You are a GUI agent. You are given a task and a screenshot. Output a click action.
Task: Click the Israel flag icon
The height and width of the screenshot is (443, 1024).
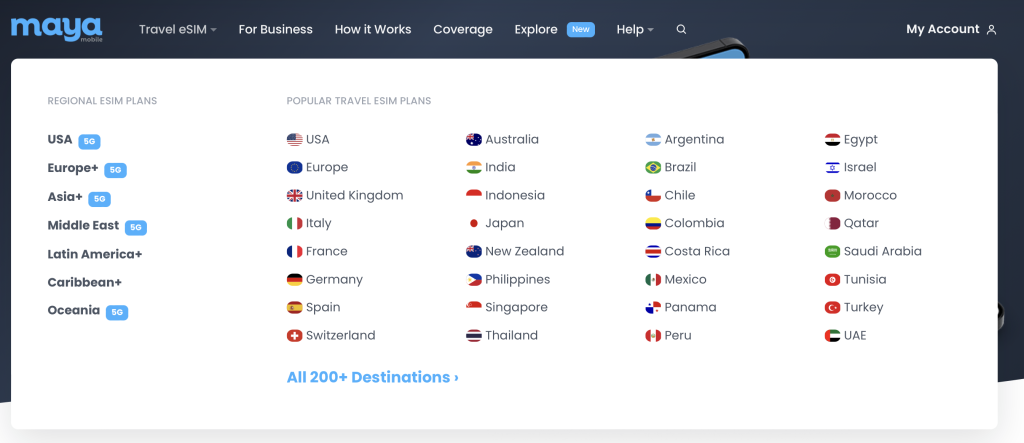pos(832,168)
